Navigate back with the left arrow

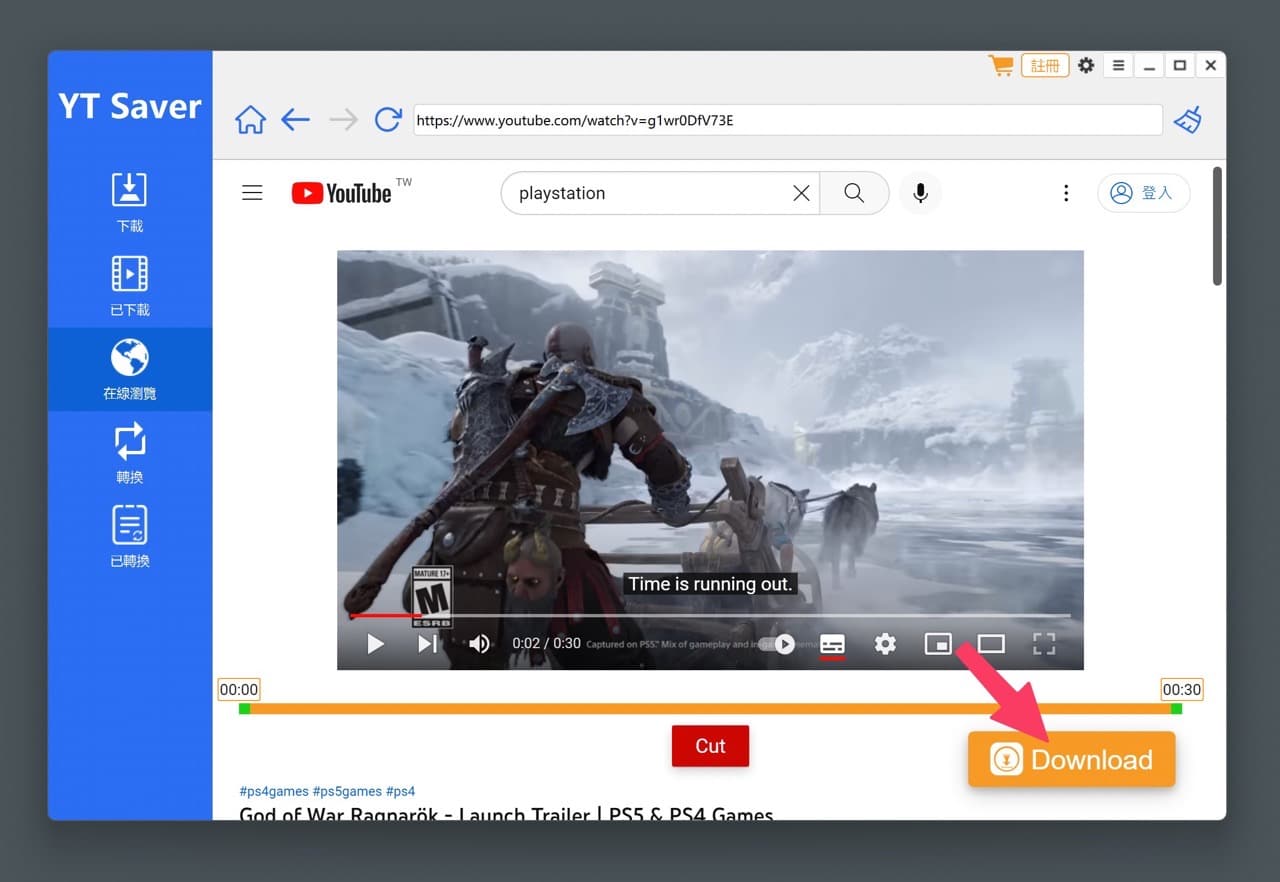(295, 121)
